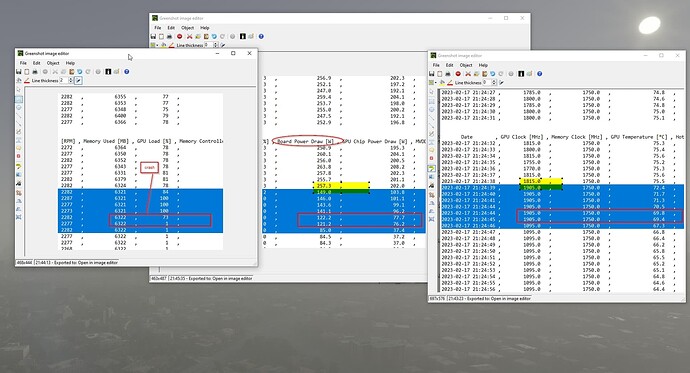Select the rectangle tool in the left editor sidebar
This screenshot has width=690, height=373.
pyautogui.click(x=19, y=99)
